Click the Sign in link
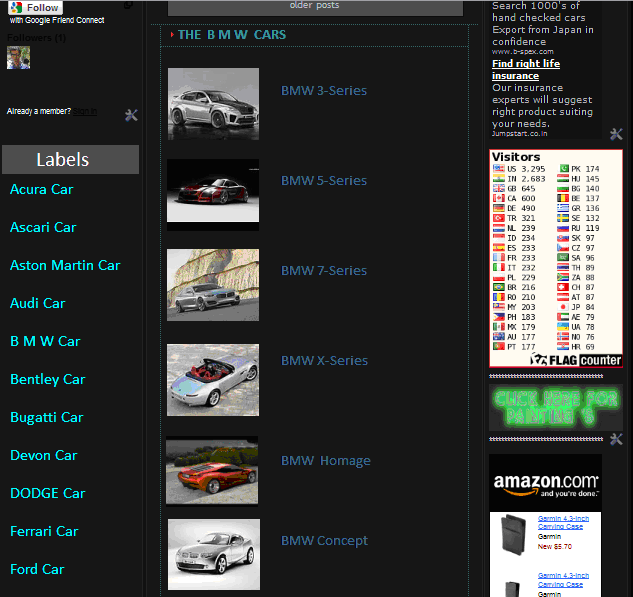The height and width of the screenshot is (597, 633). (84, 111)
